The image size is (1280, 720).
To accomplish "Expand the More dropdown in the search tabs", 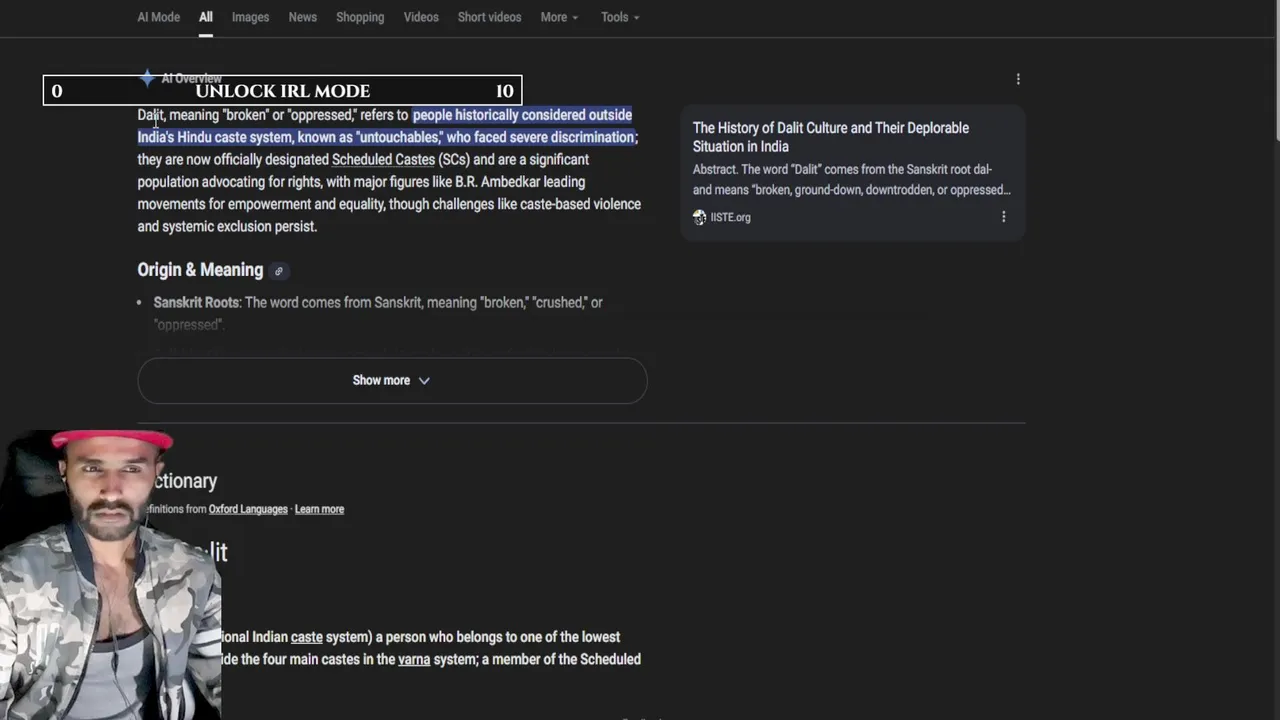I will point(559,17).
